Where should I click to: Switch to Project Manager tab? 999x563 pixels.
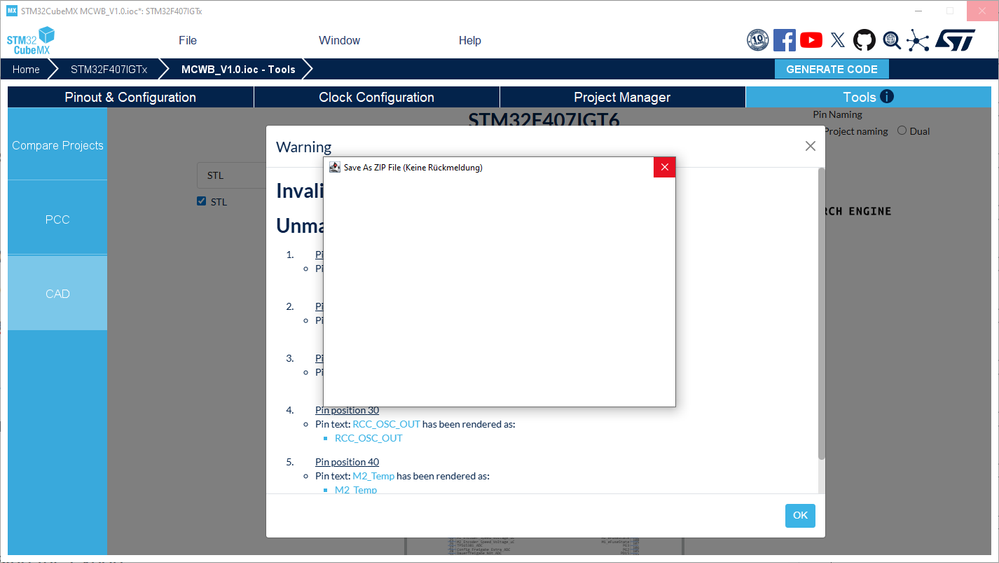click(622, 97)
